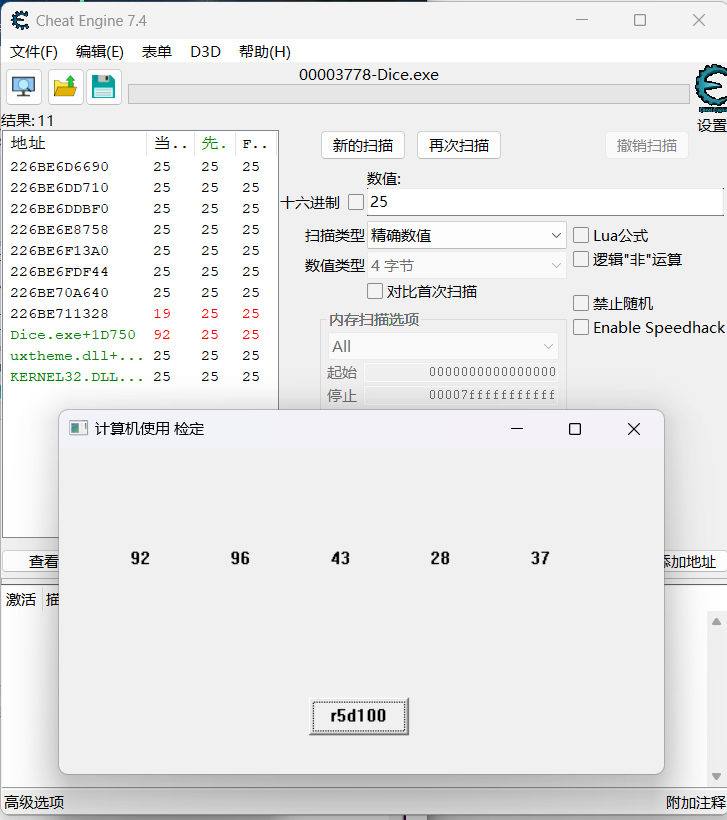Open the 帮助(H) menu
The width and height of the screenshot is (727, 820).
[x=265, y=52]
